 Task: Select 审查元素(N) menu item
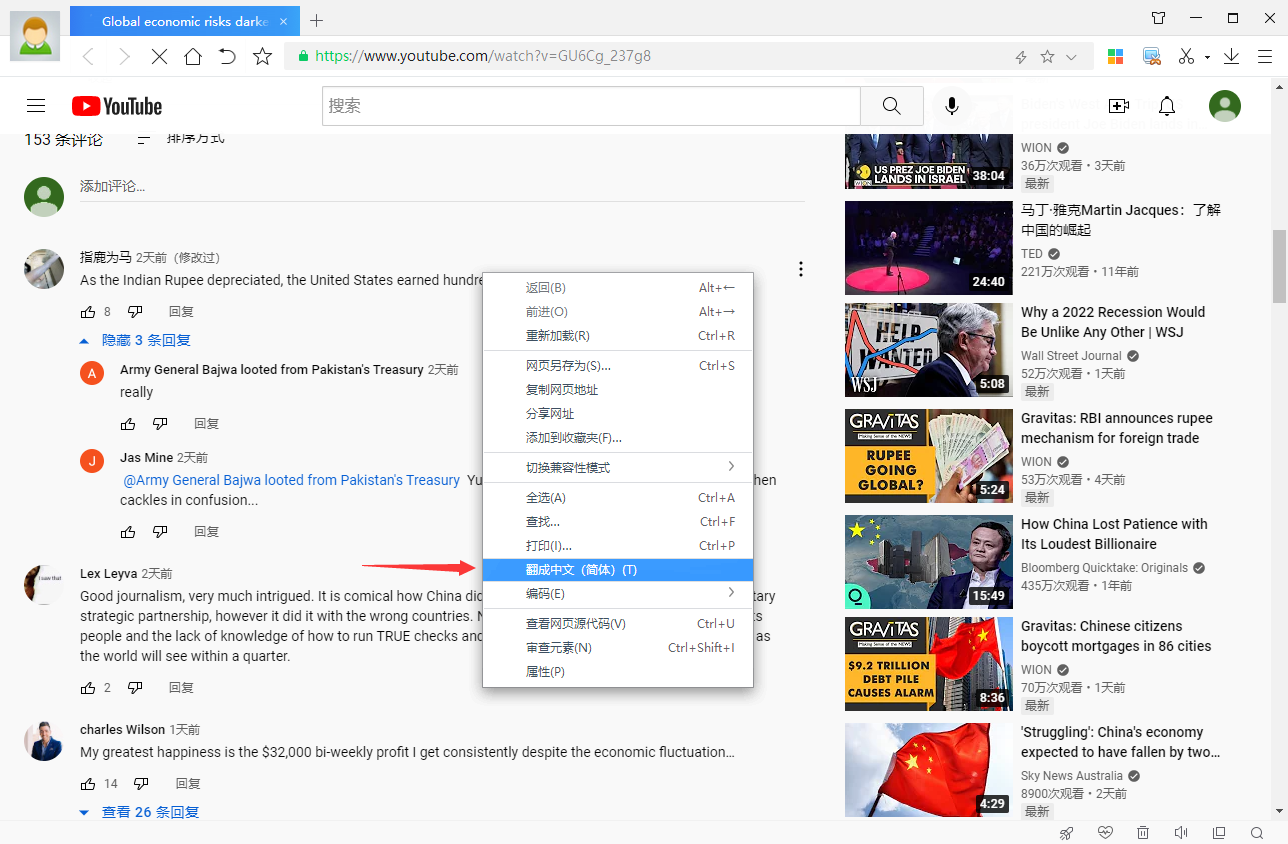[618, 648]
